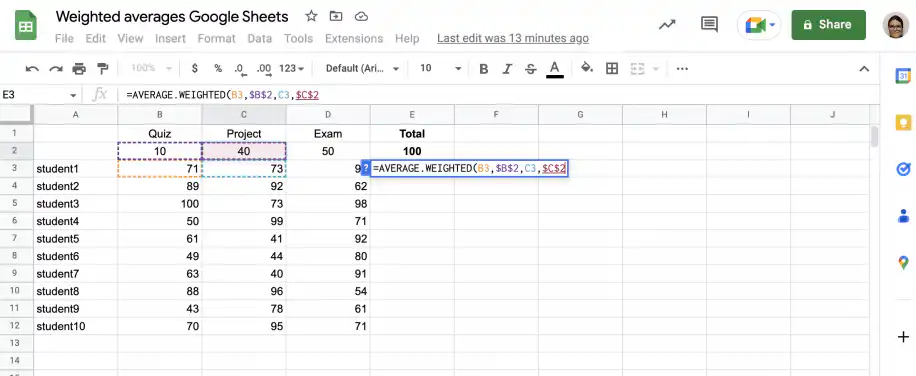This screenshot has width=916, height=376.
Task: Expand the merge cells dropdown arrow
Action: tap(655, 69)
